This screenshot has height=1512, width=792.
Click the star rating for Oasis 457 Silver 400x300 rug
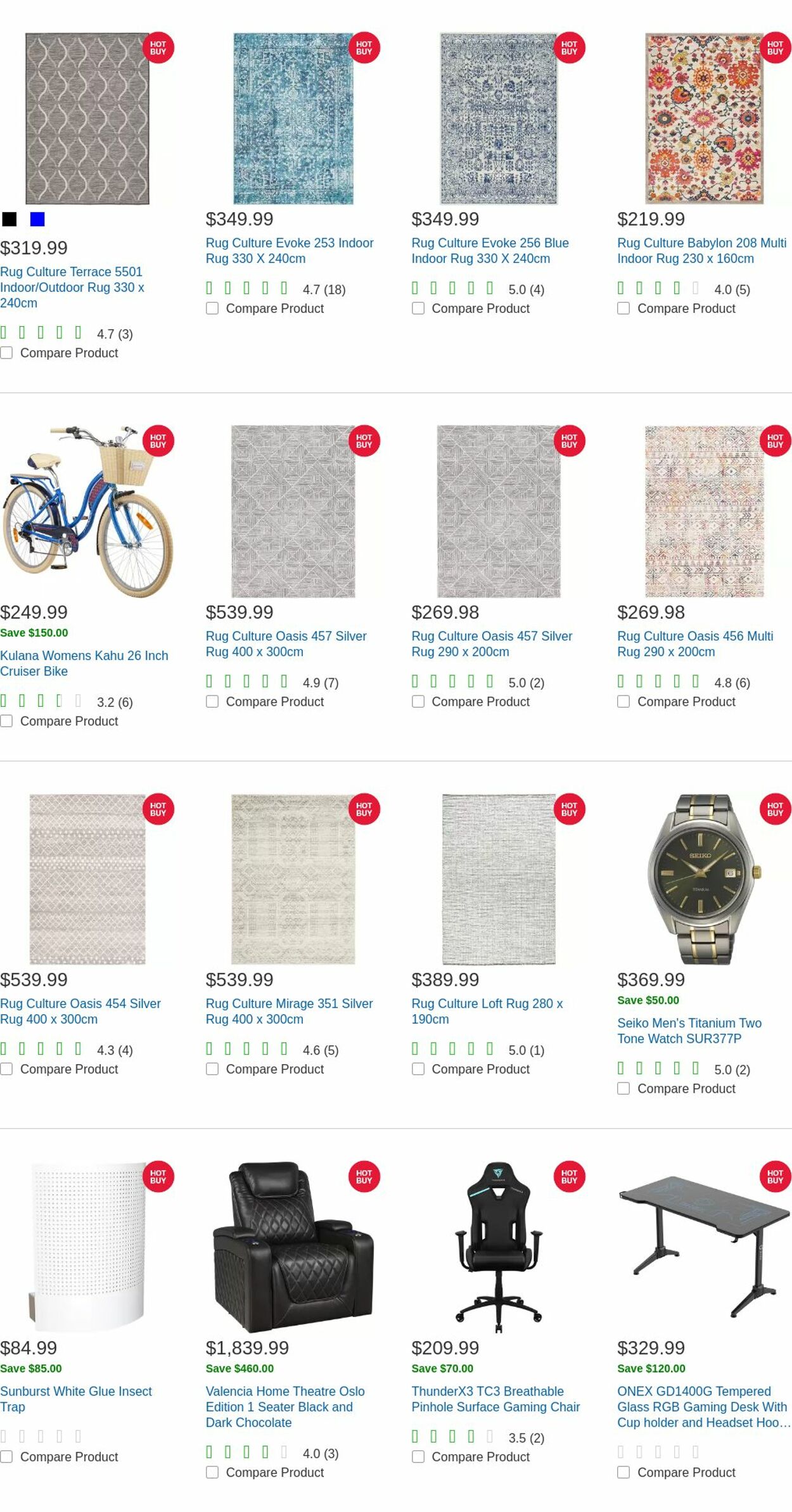(246, 682)
